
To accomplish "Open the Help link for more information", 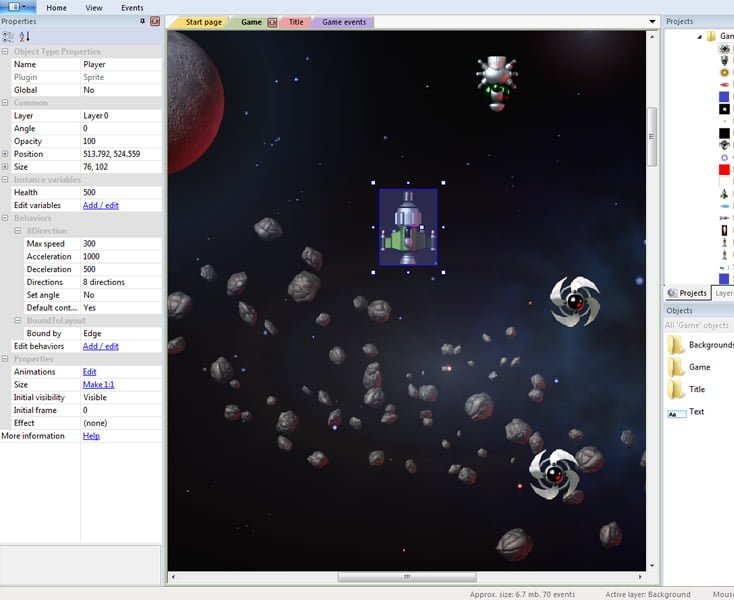I will (91, 436).
